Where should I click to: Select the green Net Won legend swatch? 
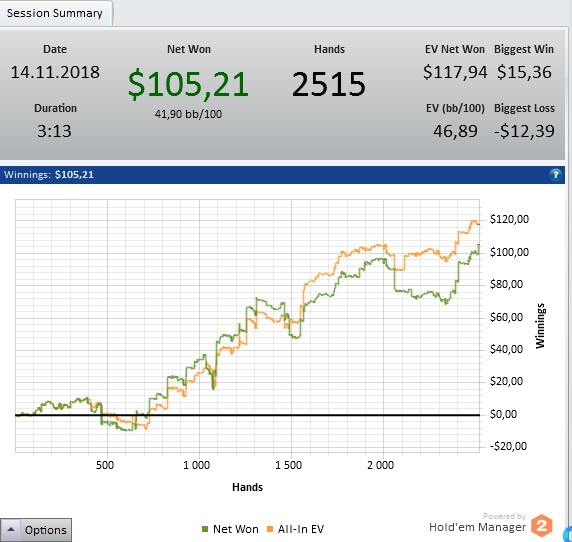click(x=205, y=529)
